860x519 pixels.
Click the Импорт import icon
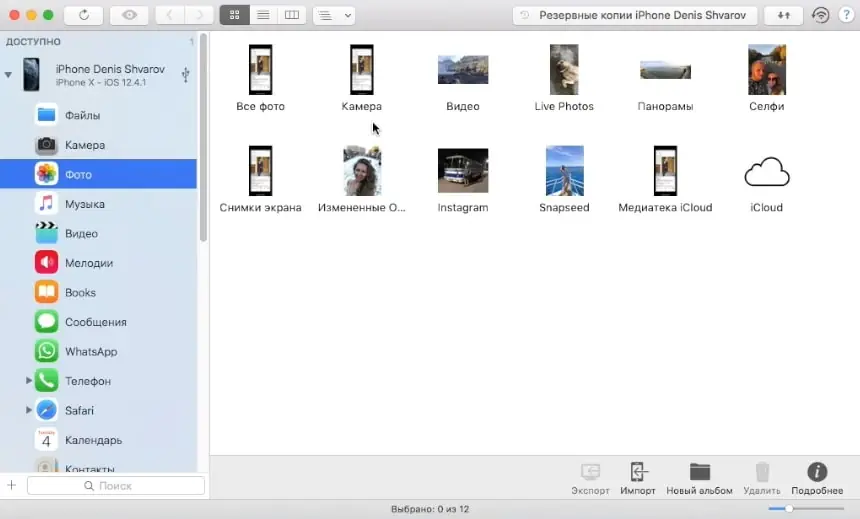tap(638, 472)
